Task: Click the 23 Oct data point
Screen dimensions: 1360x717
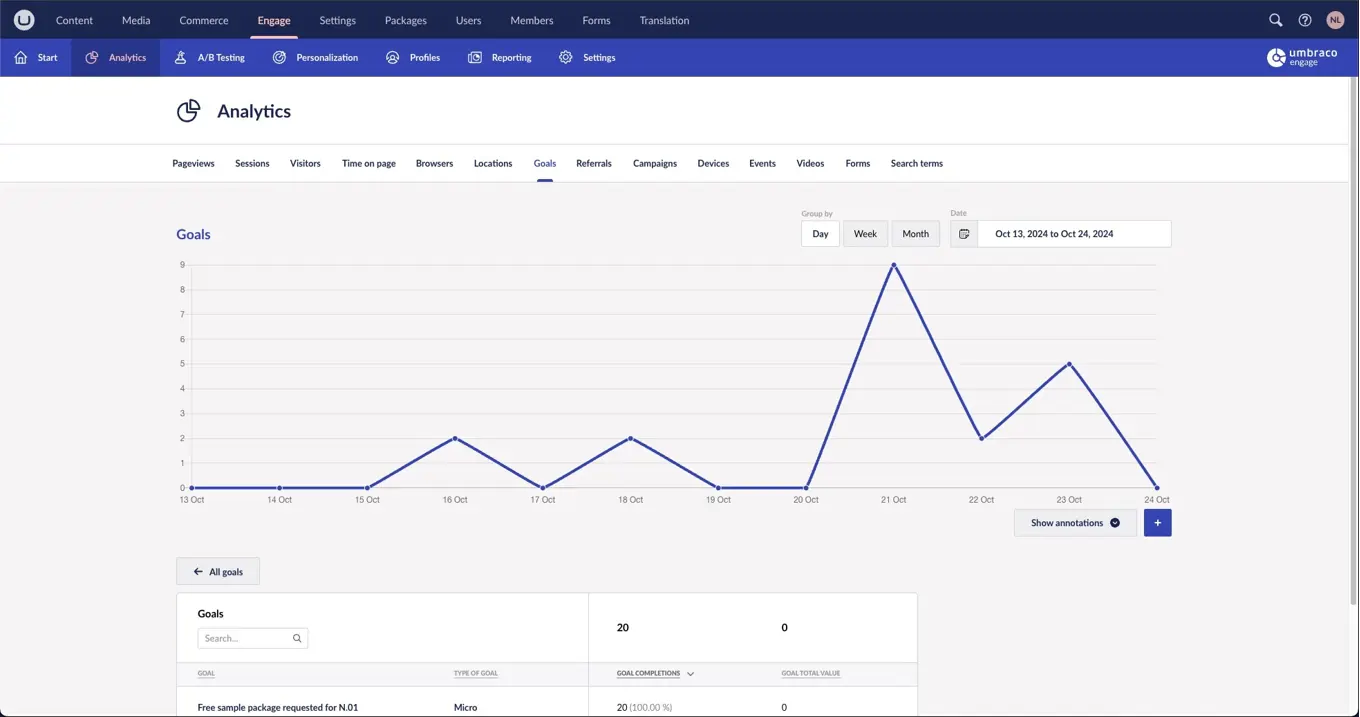Action: (x=1070, y=364)
